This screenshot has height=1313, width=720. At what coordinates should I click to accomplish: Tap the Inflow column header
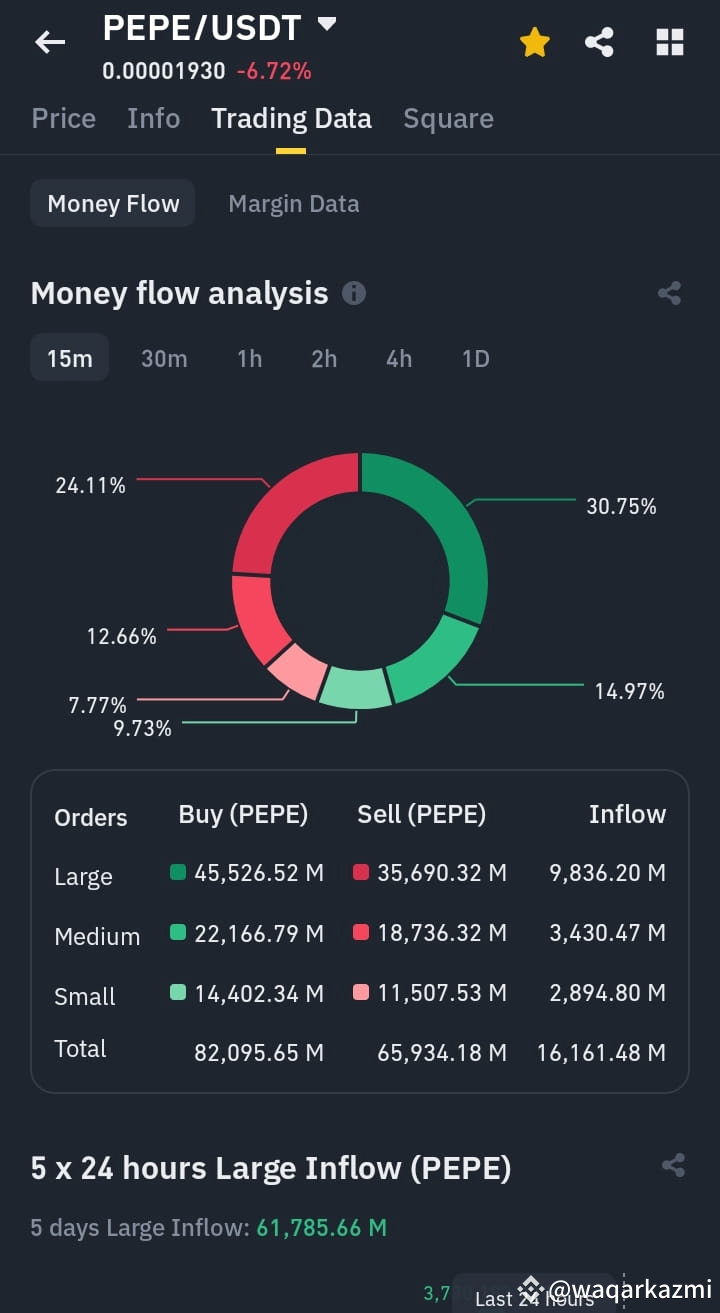(x=627, y=815)
